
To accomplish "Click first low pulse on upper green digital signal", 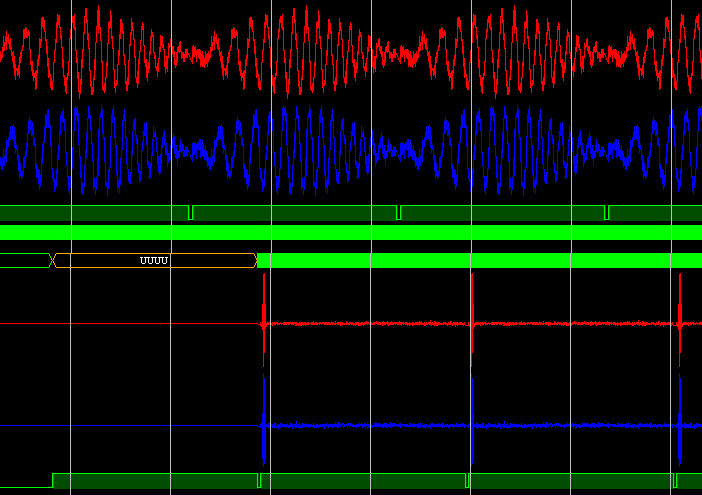I will pos(190,213).
